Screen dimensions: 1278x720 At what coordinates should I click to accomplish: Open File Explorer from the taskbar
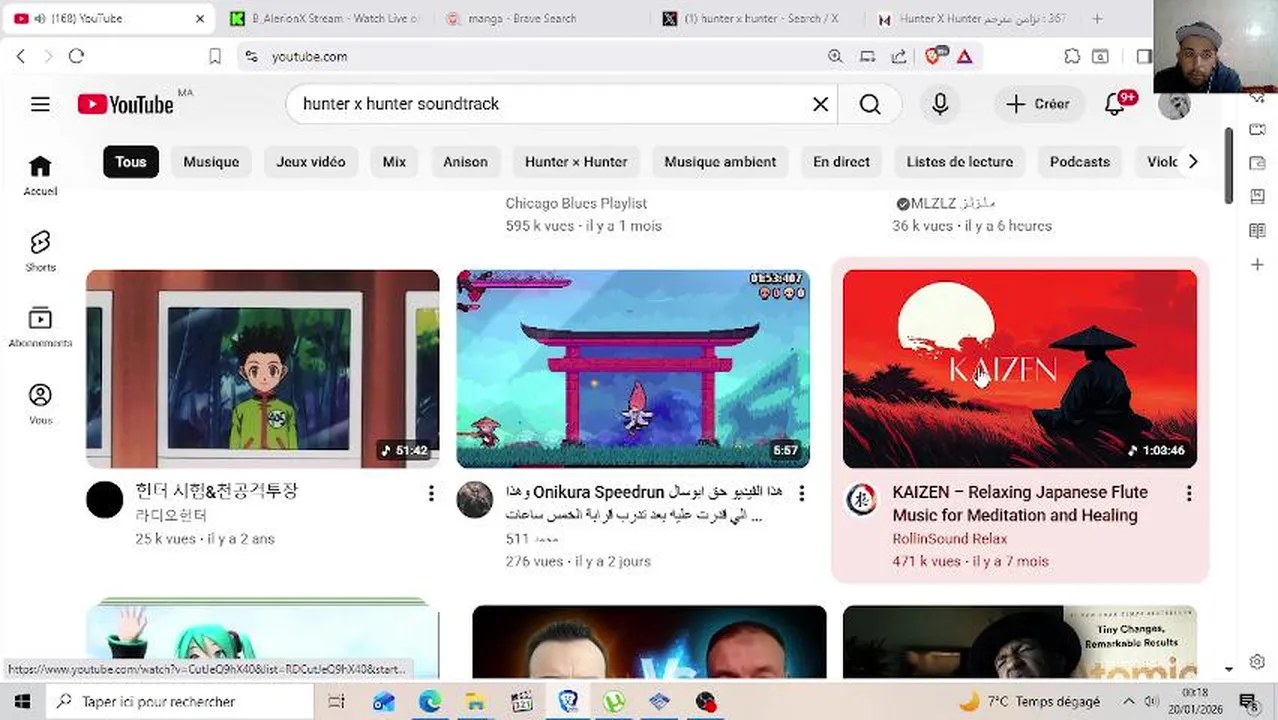pyautogui.click(x=476, y=701)
